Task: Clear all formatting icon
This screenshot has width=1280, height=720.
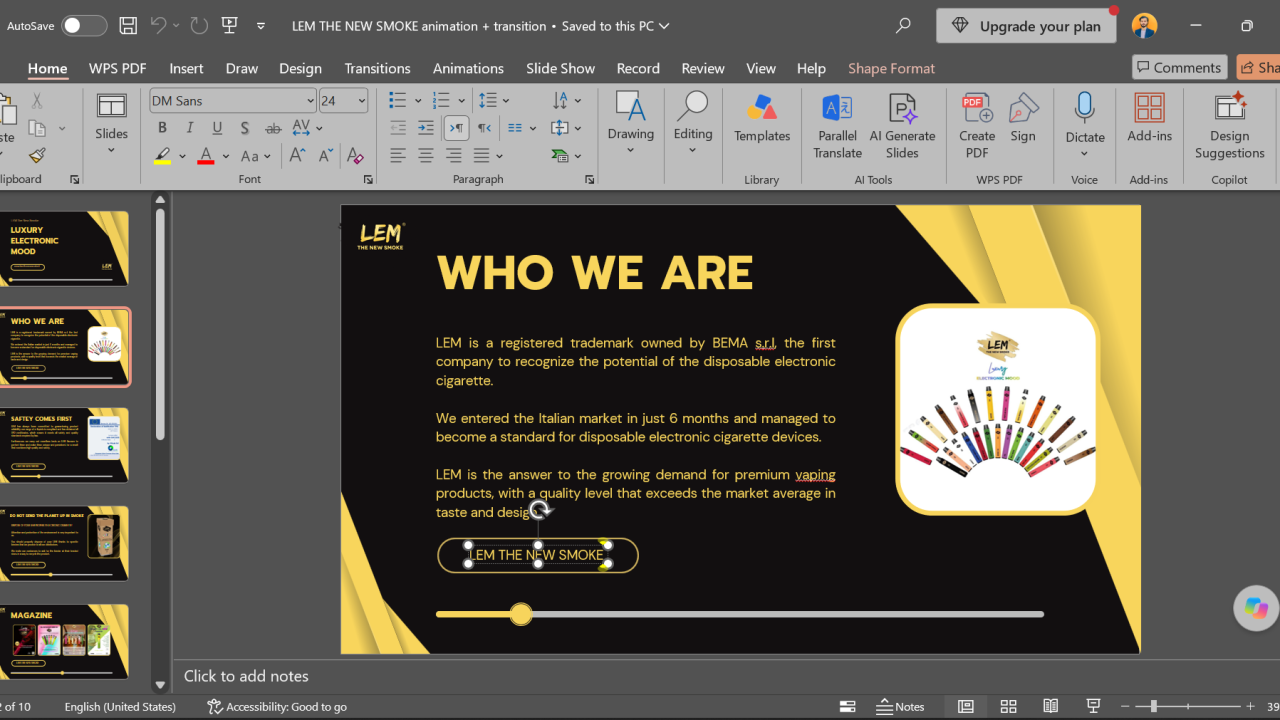Action: [x=354, y=156]
